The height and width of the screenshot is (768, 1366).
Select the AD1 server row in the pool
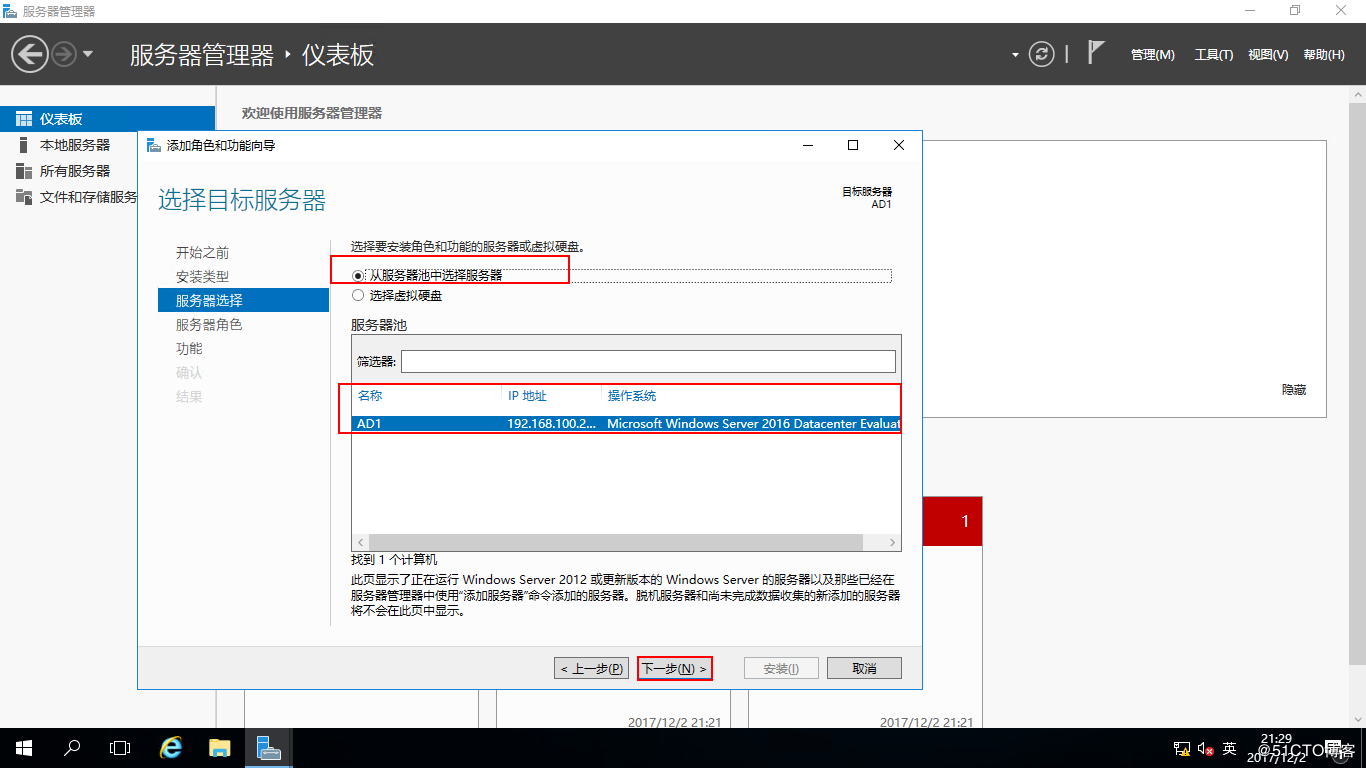pos(626,424)
